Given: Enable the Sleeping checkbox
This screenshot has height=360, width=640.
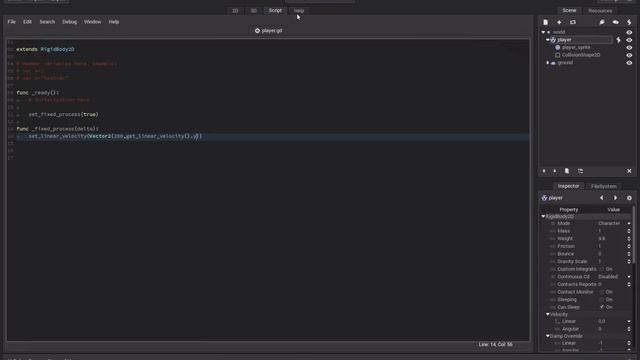Looking at the screenshot, I should (602, 300).
